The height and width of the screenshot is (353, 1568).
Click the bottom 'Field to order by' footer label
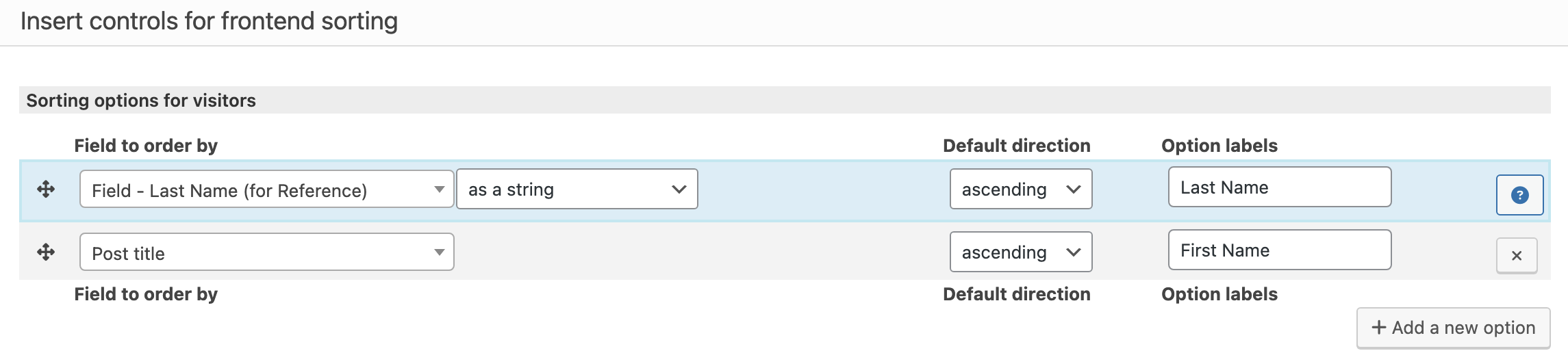tap(146, 294)
